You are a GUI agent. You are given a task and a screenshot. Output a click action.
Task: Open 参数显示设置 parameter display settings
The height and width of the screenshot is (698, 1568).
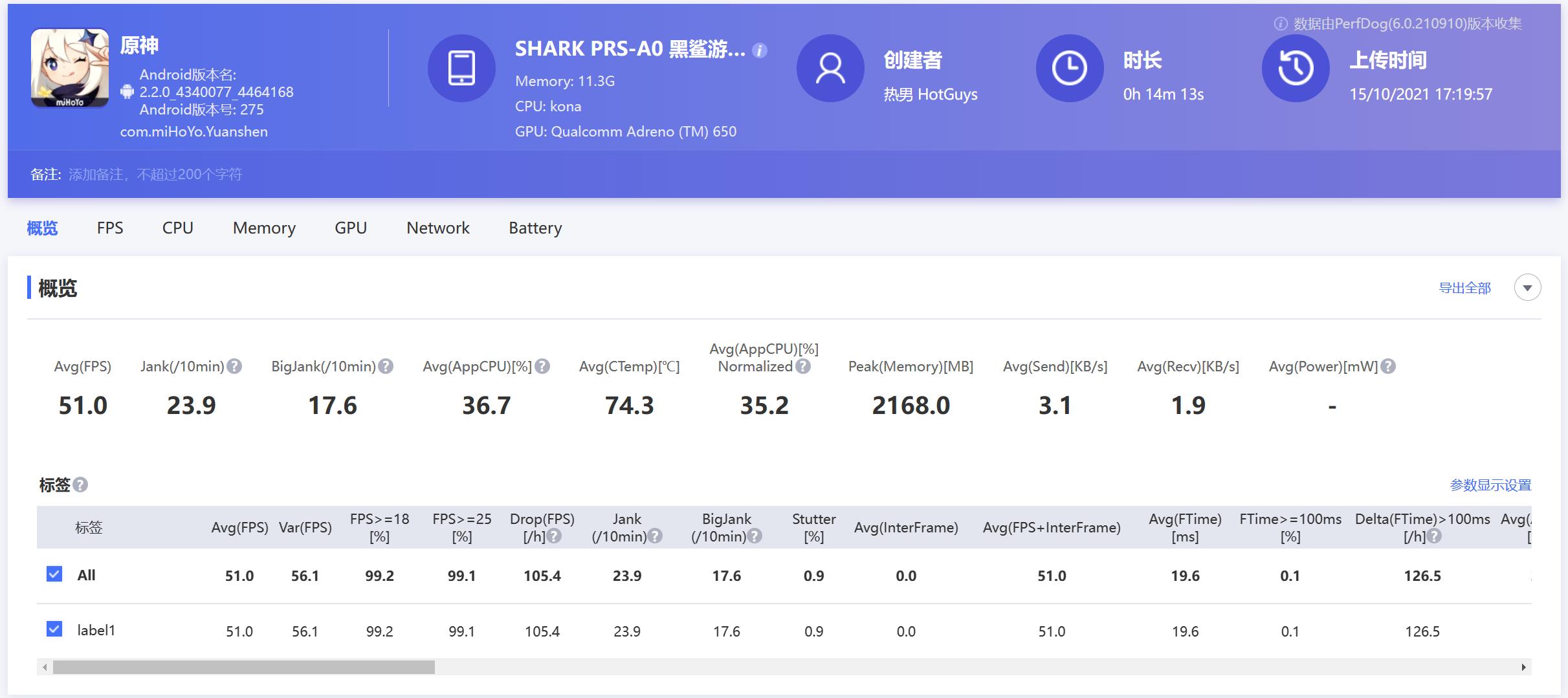(1490, 485)
